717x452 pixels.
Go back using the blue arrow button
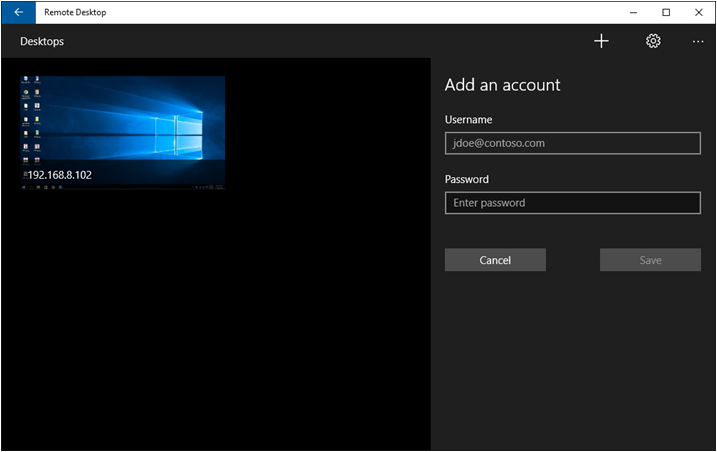(x=19, y=12)
